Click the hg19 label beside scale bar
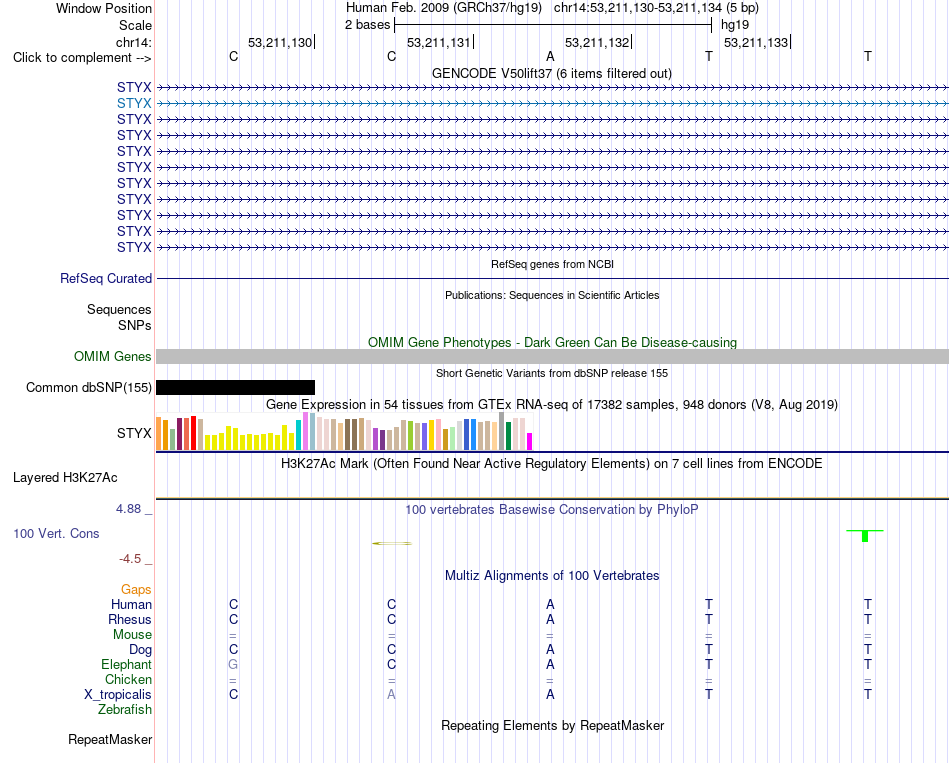Image resolution: width=950 pixels, height=763 pixels. tap(735, 25)
